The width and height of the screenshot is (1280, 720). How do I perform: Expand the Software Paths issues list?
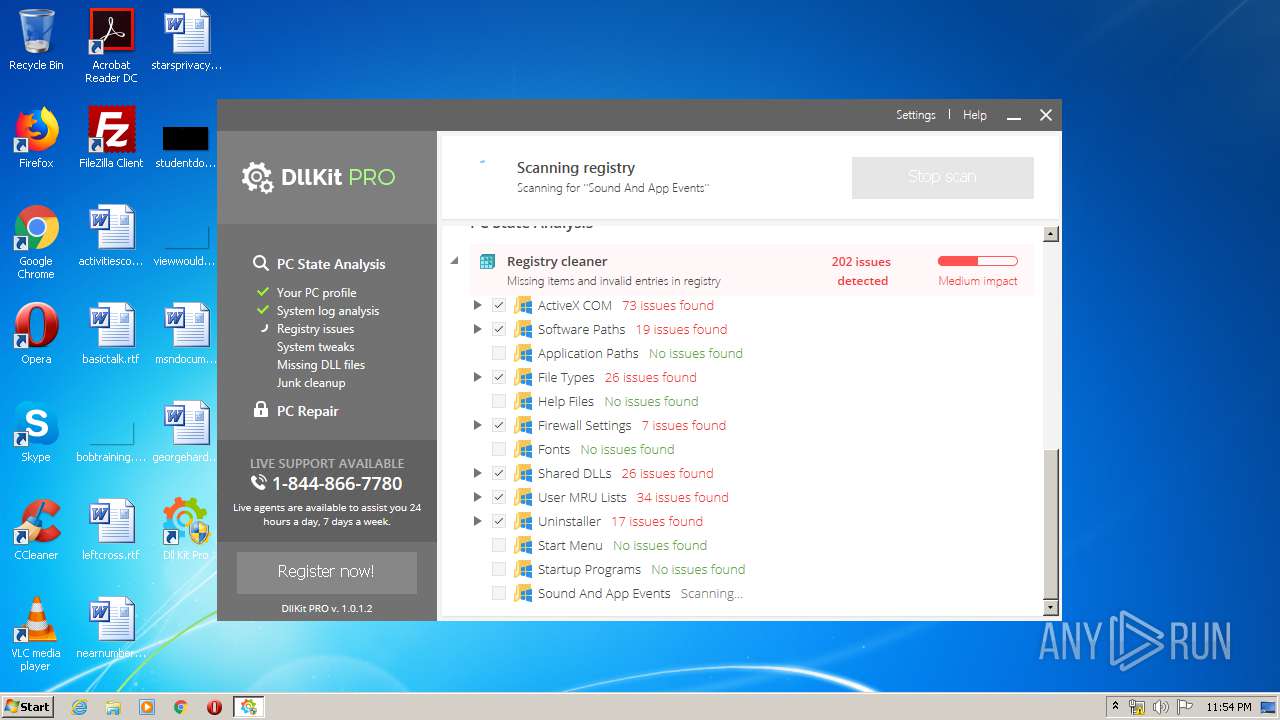point(477,329)
